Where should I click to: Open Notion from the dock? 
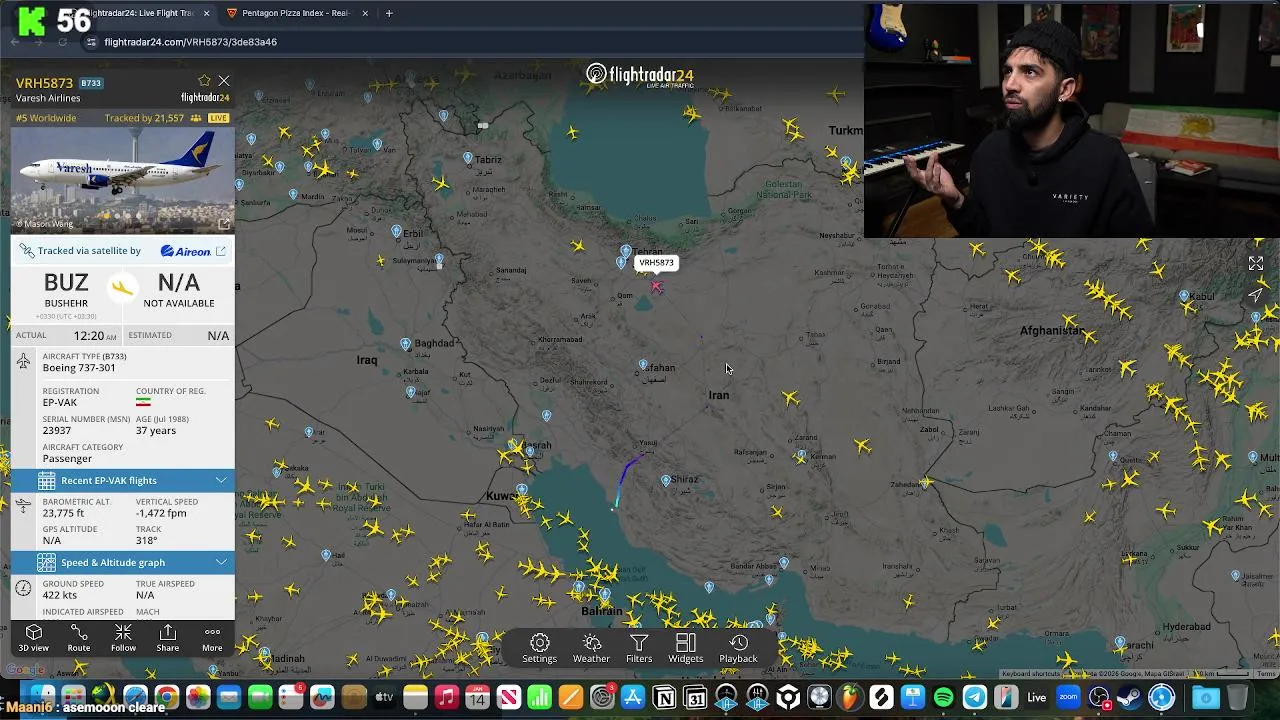tap(664, 697)
